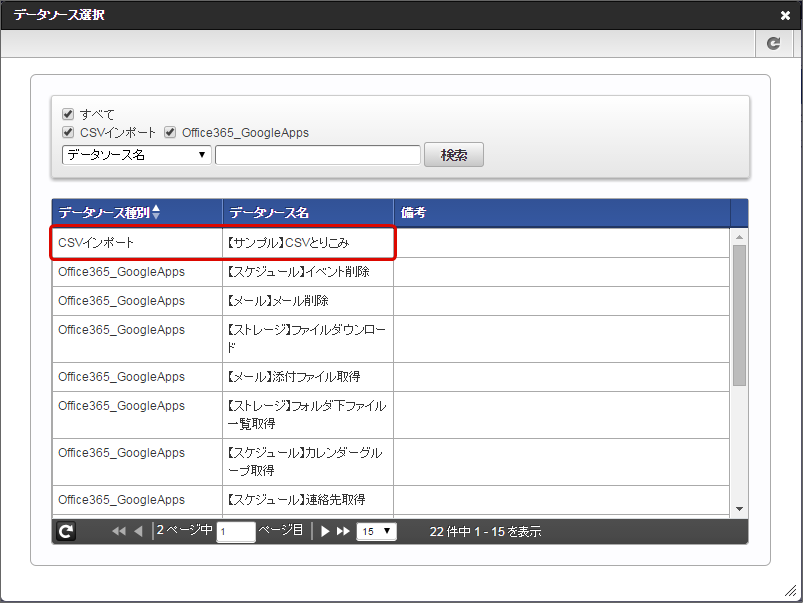Go to the next page of results
Viewport: 803px width, 603px height.
325,532
